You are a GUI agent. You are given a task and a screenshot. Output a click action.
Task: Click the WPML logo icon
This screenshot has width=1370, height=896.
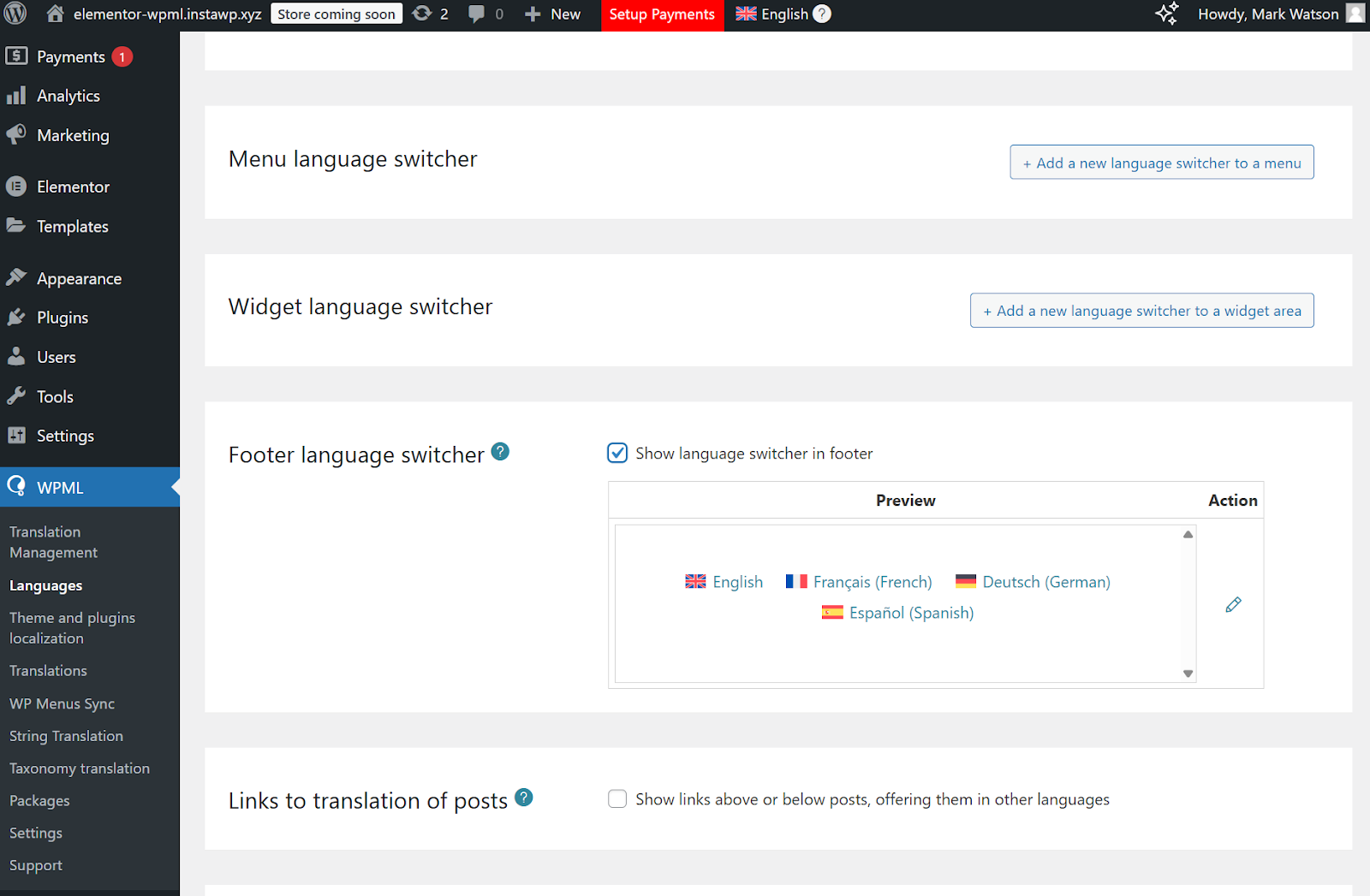click(16, 487)
